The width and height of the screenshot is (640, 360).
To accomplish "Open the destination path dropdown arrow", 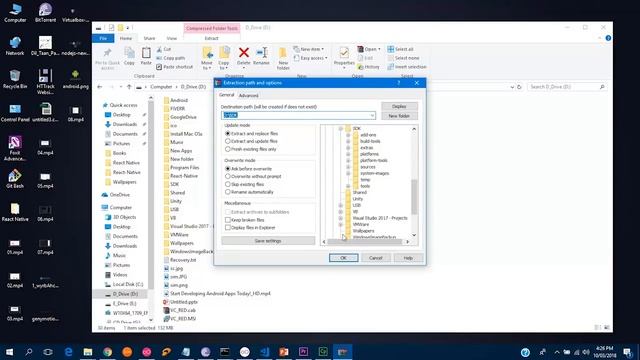I will coord(372,116).
